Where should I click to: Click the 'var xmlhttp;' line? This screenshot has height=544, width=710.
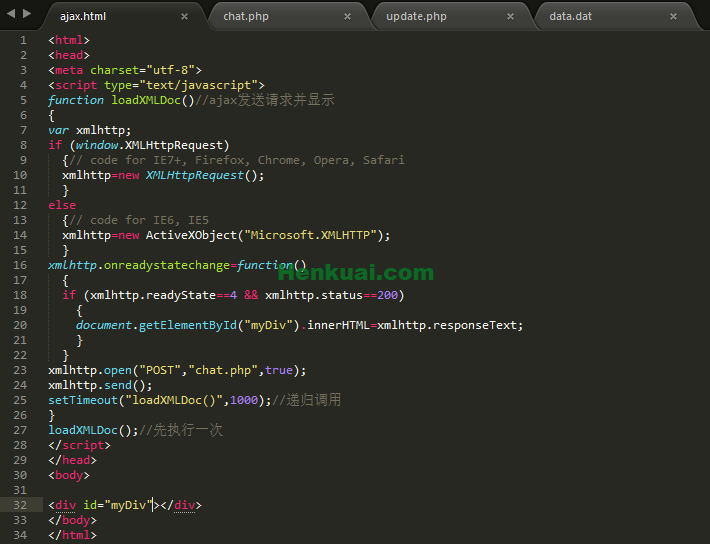[90, 130]
